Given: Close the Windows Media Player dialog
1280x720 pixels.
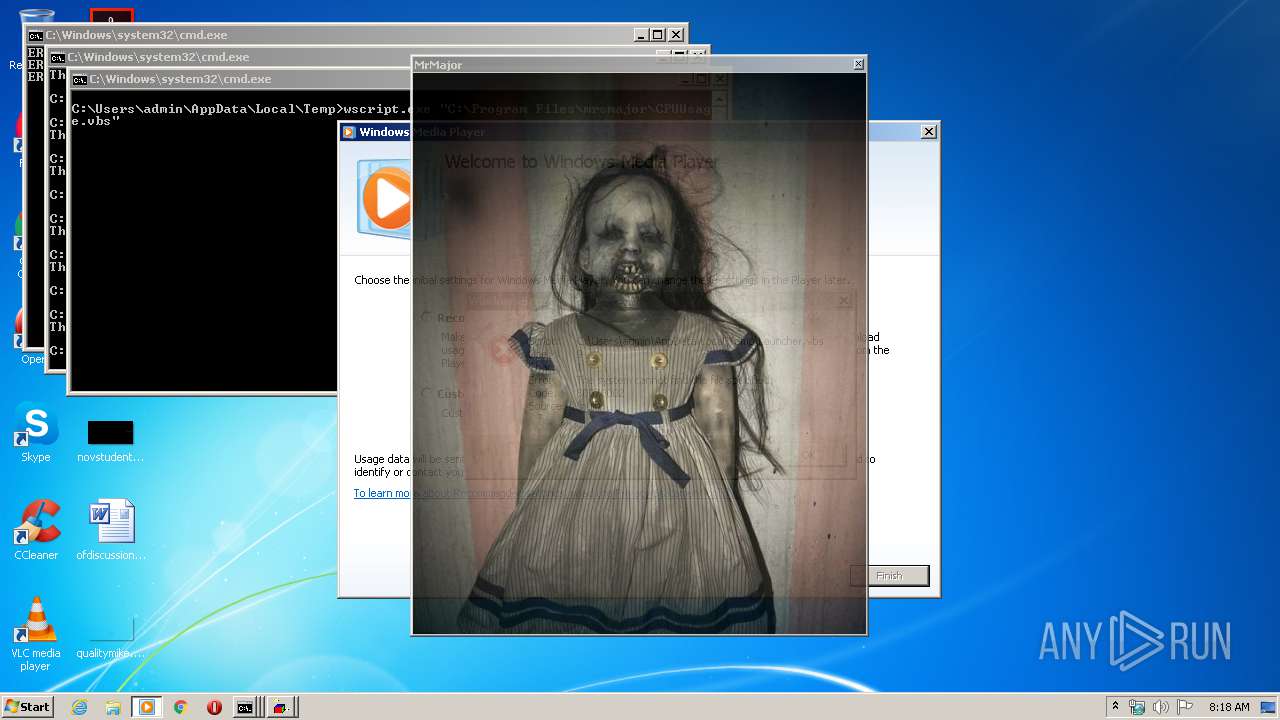Looking at the screenshot, I should coord(928,131).
